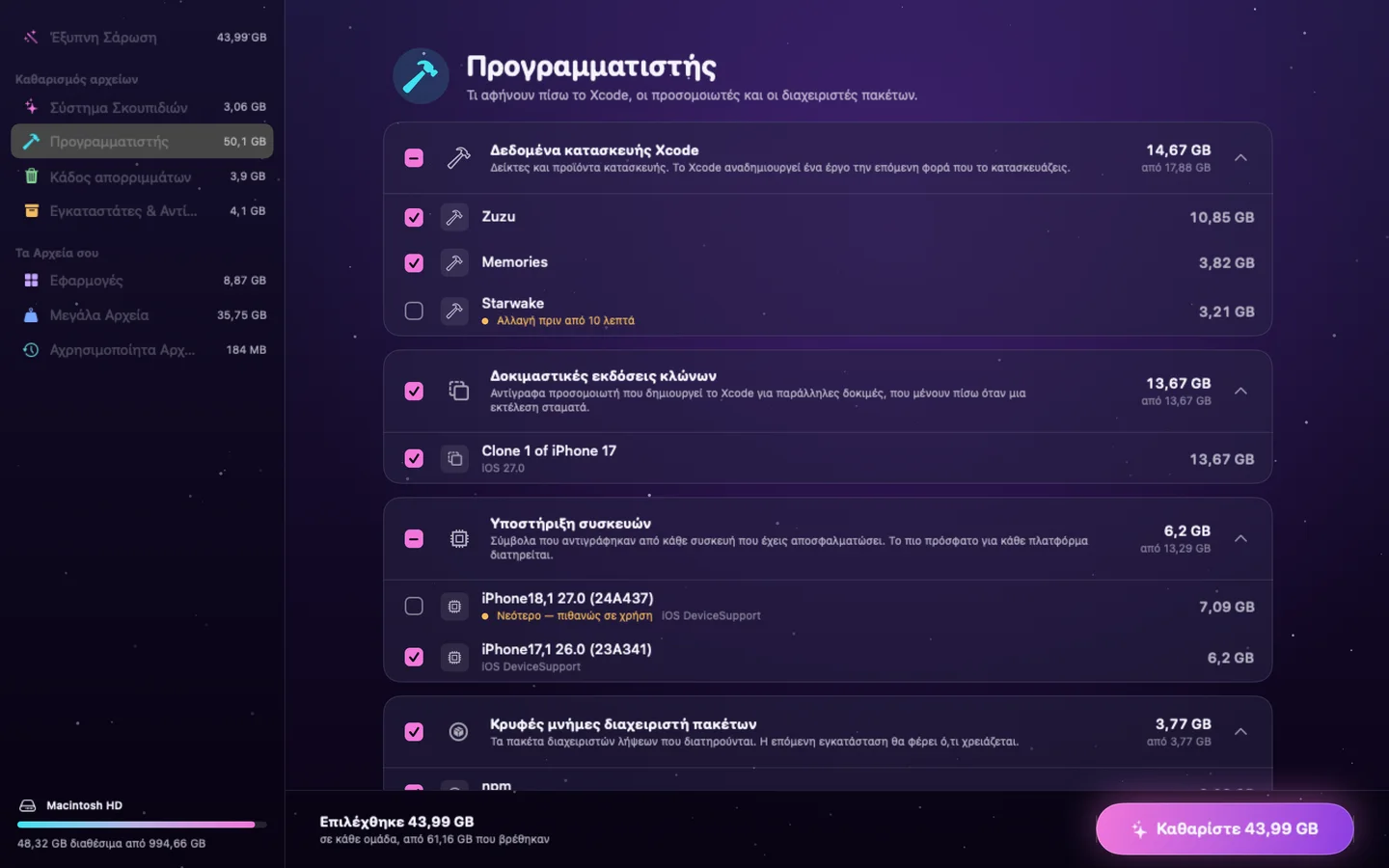1389x868 pixels.
Task: Open the Εφαρμογές sidebar section
Action: 142,281
